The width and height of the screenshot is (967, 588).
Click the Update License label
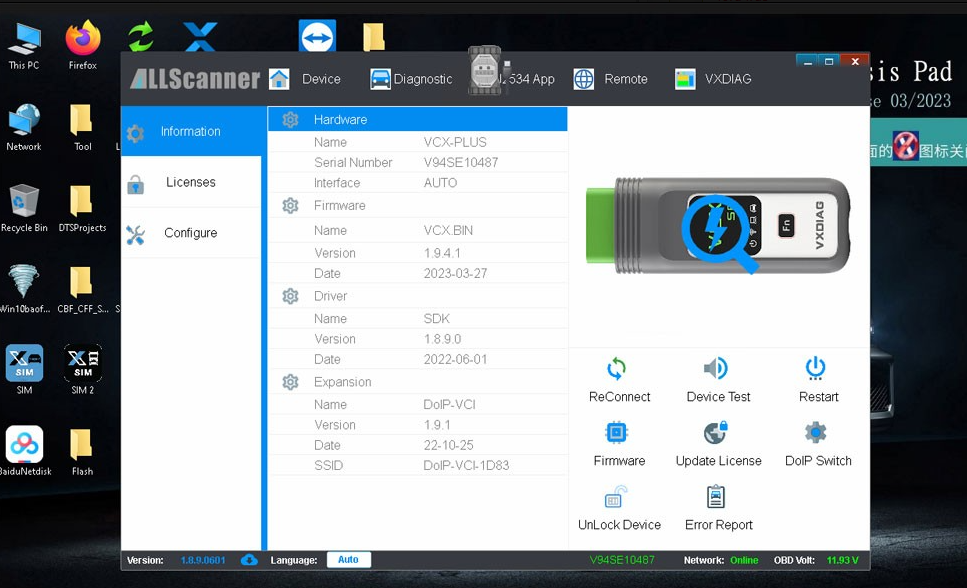pos(718,461)
